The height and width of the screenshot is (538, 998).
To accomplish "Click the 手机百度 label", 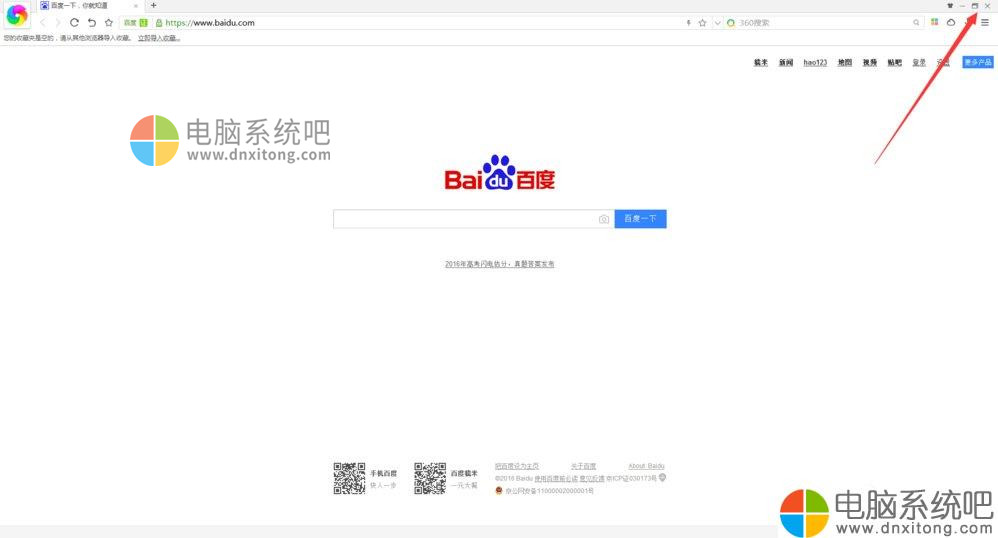I will tap(383, 473).
